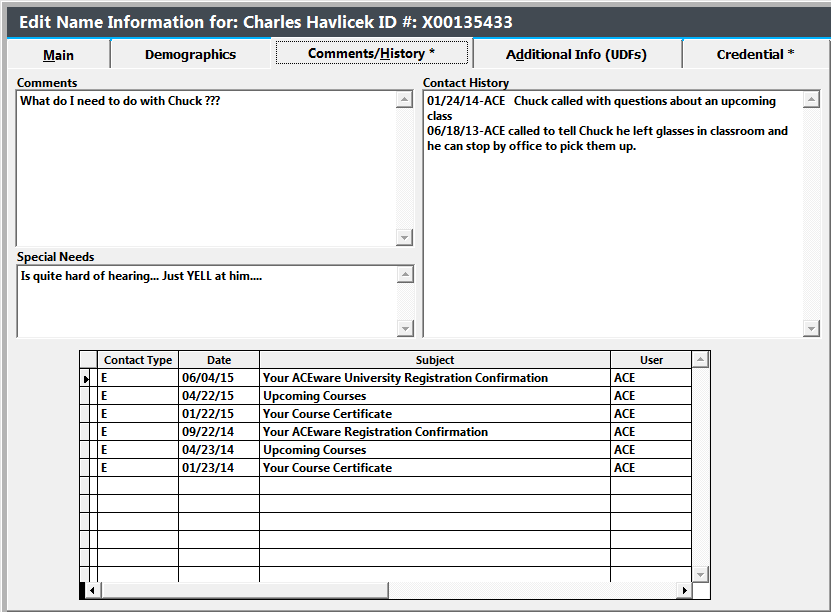
Task: Click 'Upcoming Courses' subject in 04/22/15 row
Action: point(435,396)
